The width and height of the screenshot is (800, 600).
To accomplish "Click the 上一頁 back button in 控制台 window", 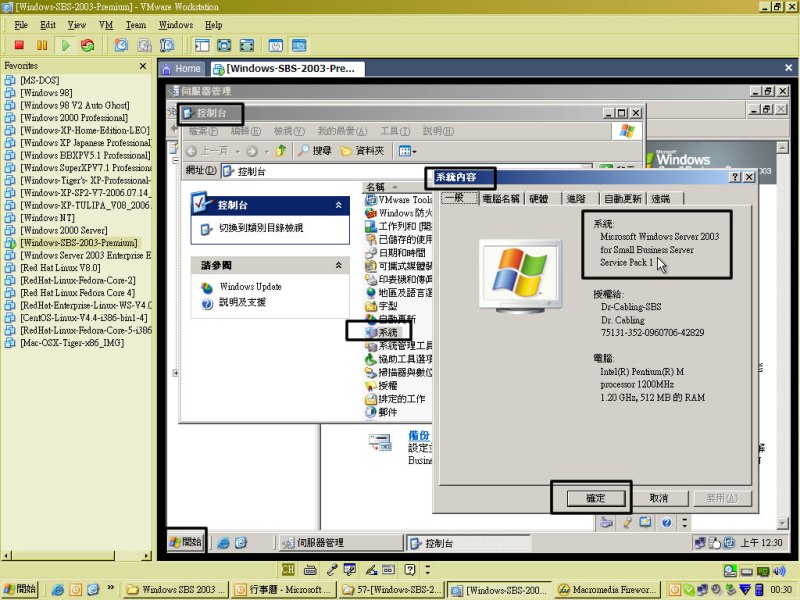I will pos(207,151).
